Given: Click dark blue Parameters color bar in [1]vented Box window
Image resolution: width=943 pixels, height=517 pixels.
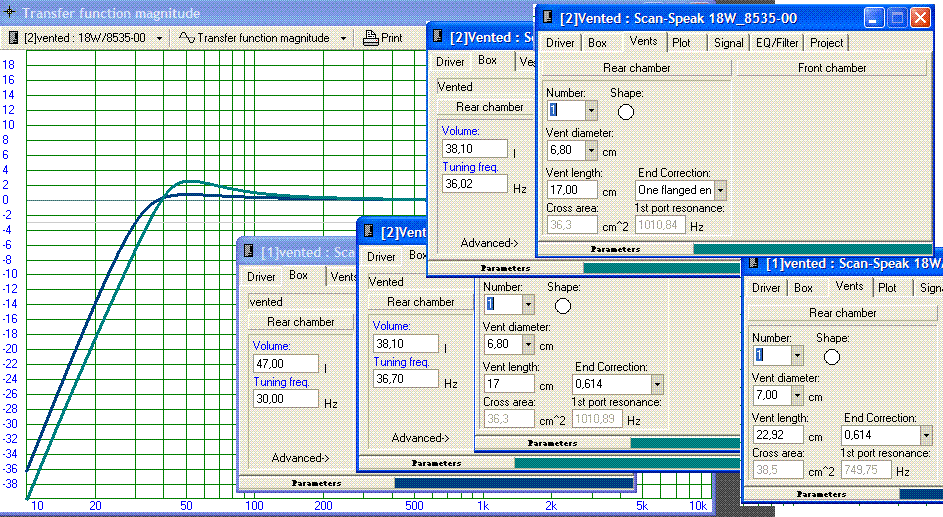Looking at the screenshot, I should coord(514,483).
